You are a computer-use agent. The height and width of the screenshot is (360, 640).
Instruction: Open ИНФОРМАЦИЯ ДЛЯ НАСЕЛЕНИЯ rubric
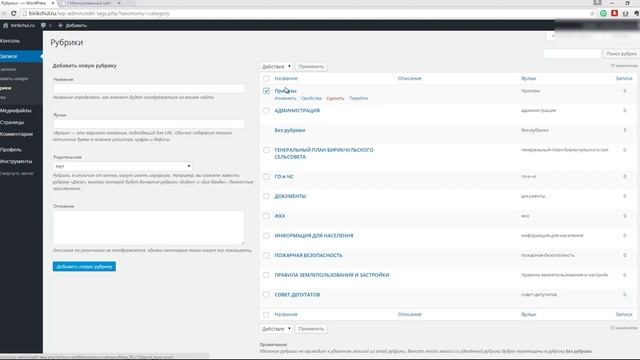[314, 236]
